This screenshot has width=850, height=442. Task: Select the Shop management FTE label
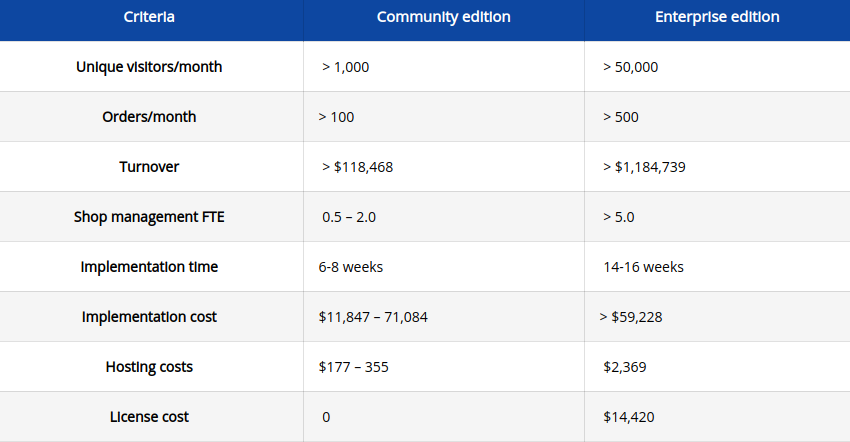tap(149, 217)
